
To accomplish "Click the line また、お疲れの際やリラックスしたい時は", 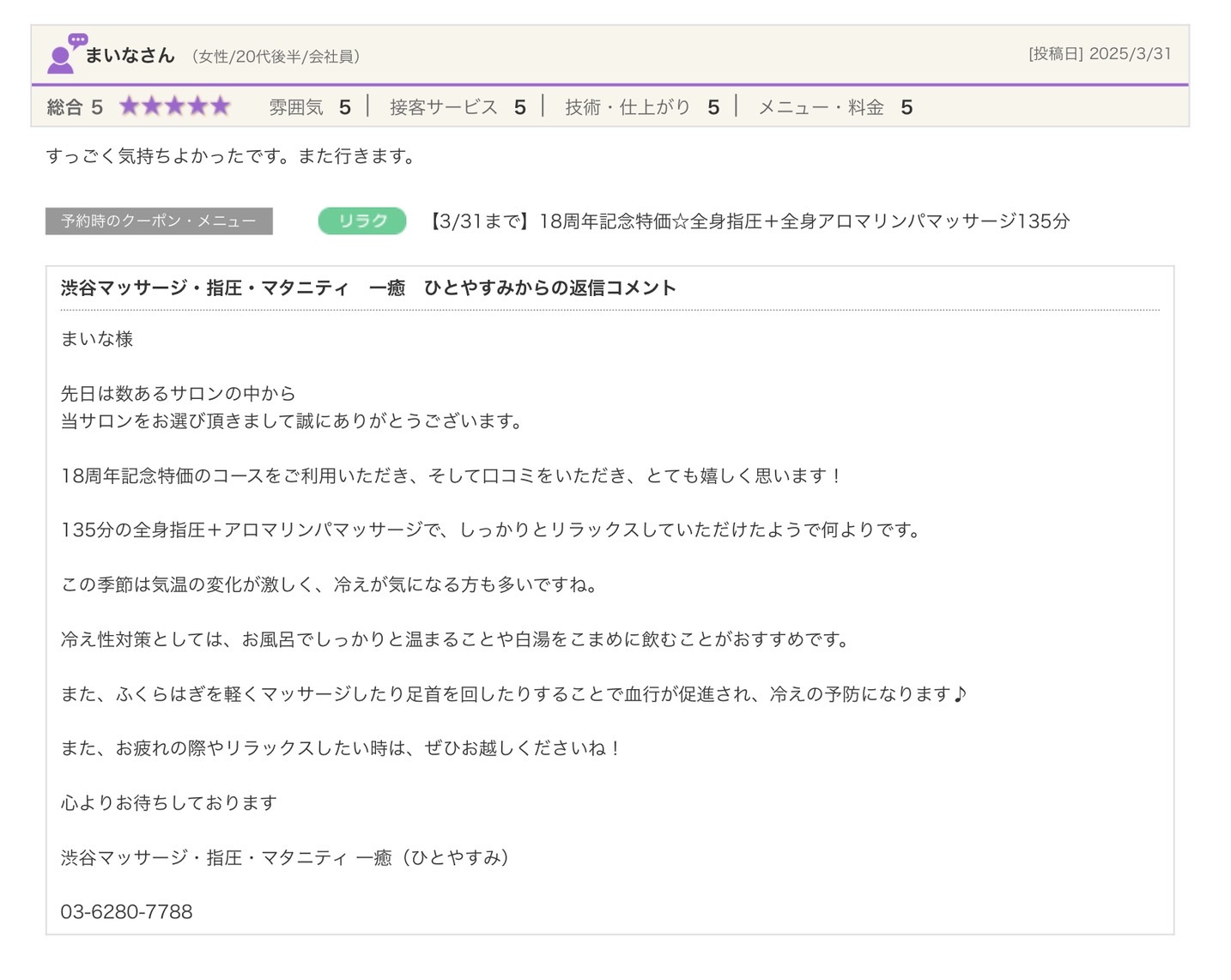I will coord(341,748).
